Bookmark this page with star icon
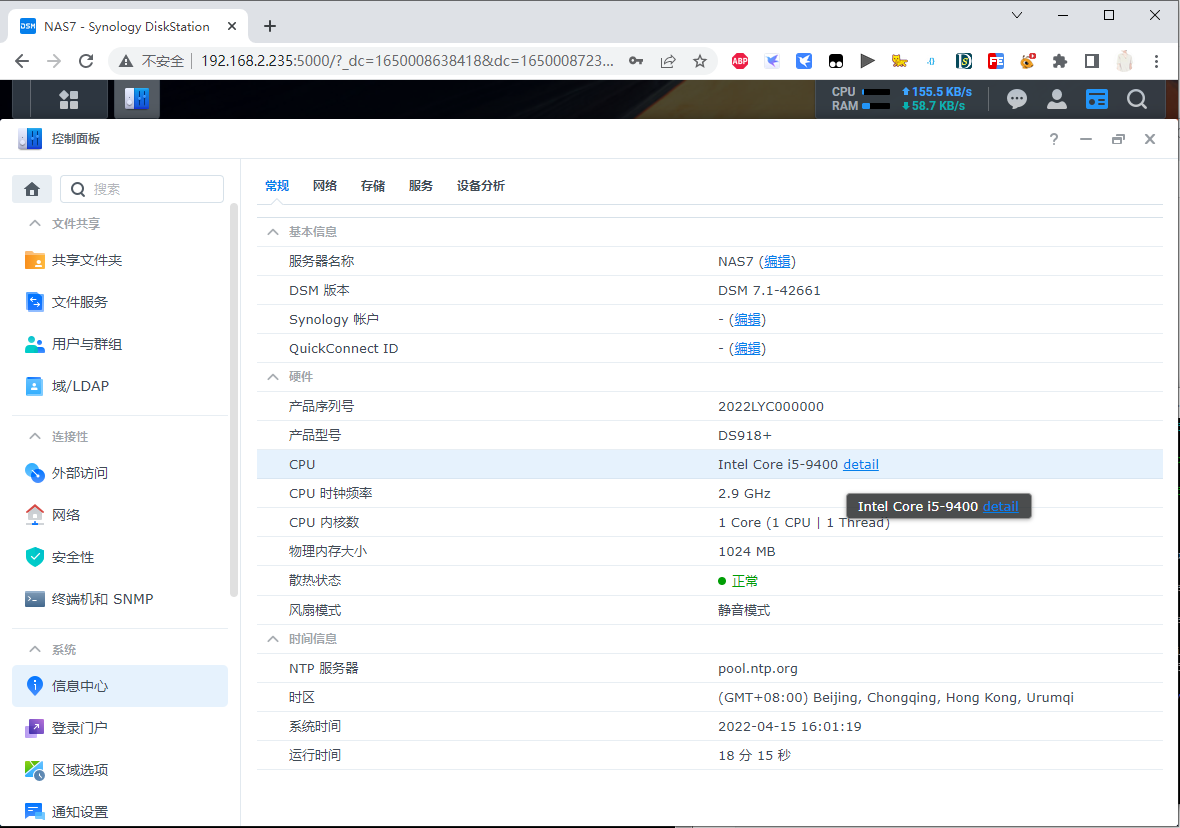Viewport: 1180px width, 828px height. [x=700, y=61]
